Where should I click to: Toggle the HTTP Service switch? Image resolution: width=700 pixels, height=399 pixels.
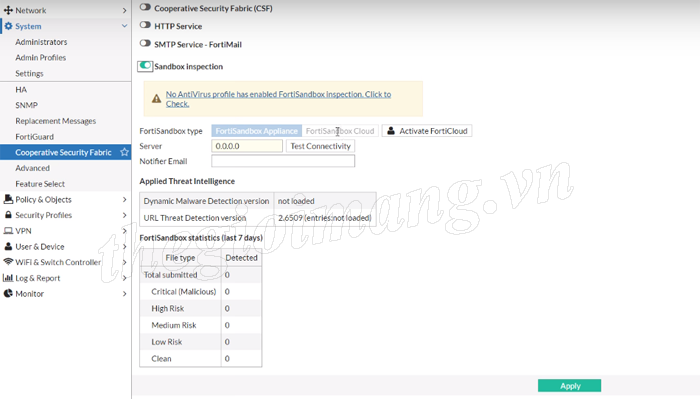pos(145,25)
